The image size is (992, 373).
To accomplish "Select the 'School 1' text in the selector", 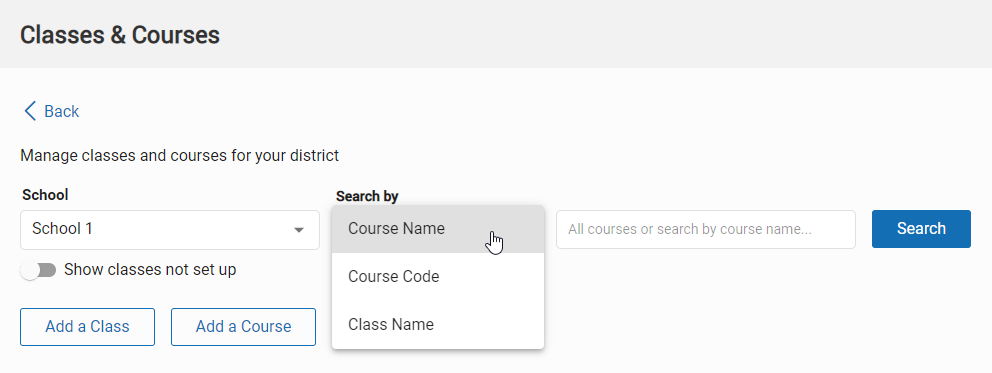I will tap(63, 229).
